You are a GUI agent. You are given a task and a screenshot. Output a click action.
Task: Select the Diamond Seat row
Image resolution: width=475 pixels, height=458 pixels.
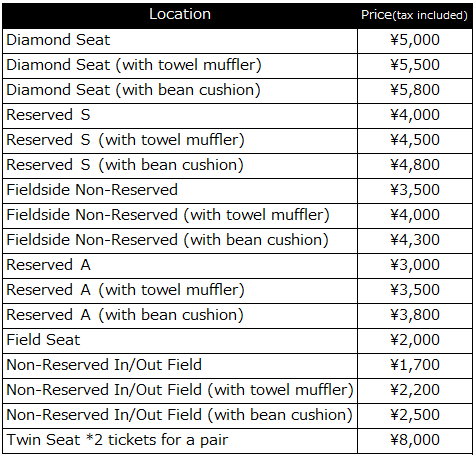click(x=237, y=40)
